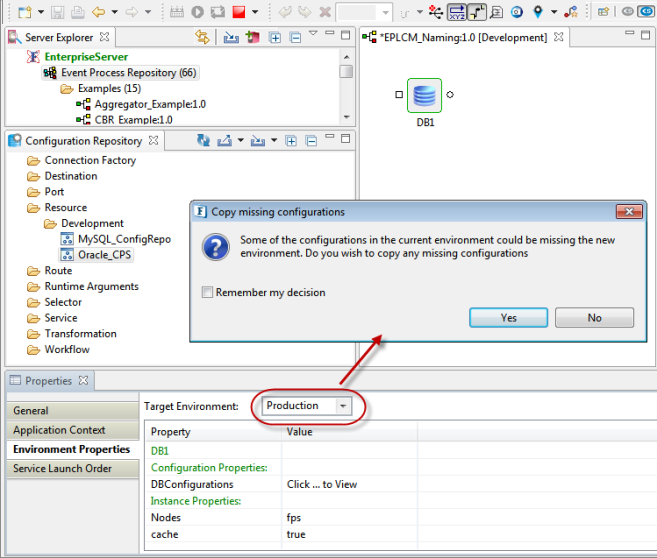Screen dimensions: 657x558
Task: Click the Server Explorer vertical scrollbar
Action: tap(346, 72)
